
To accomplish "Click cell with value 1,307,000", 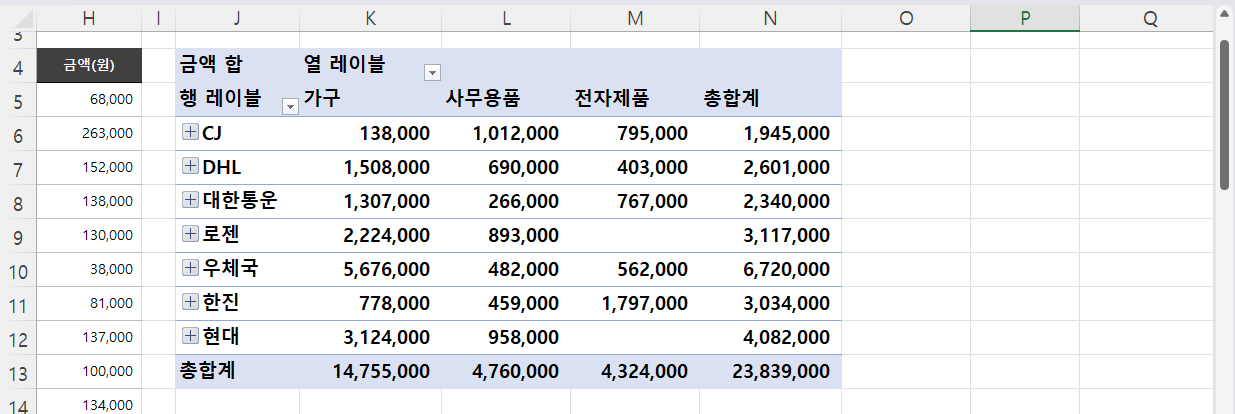I will tap(371, 201).
